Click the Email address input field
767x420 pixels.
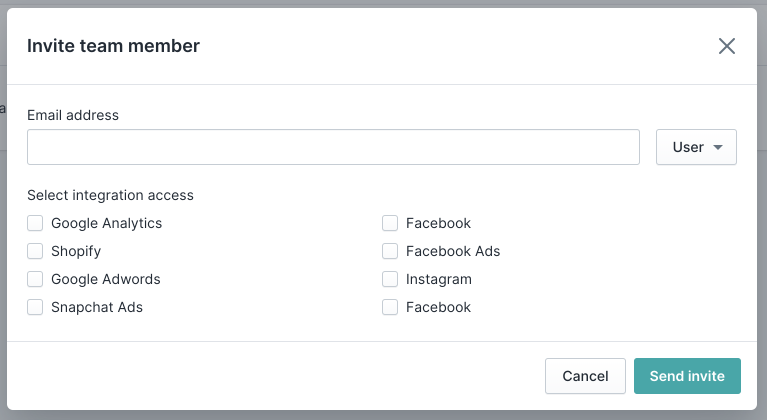[x=333, y=147]
